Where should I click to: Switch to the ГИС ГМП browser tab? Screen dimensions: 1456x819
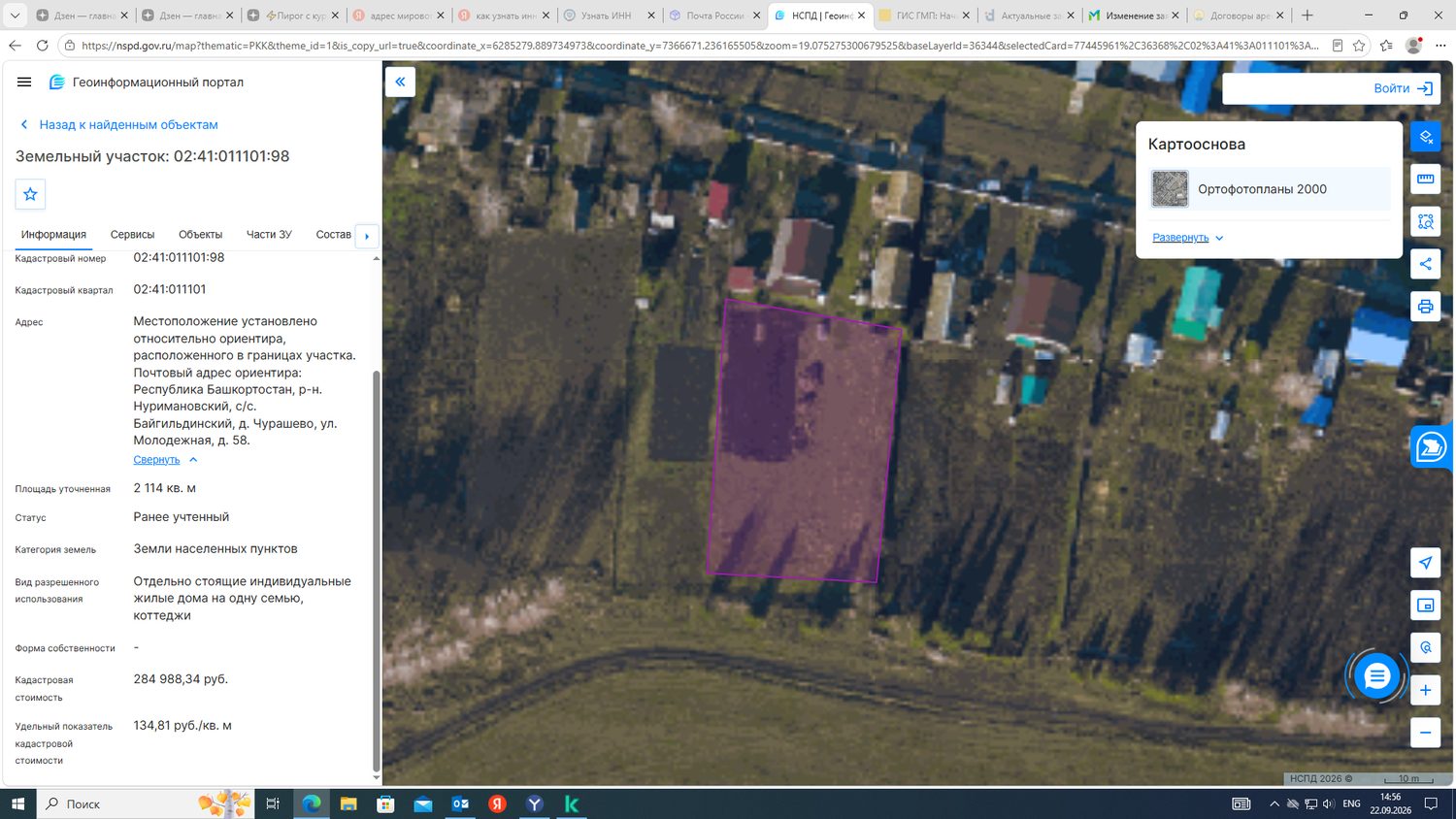pyautogui.click(x=926, y=16)
